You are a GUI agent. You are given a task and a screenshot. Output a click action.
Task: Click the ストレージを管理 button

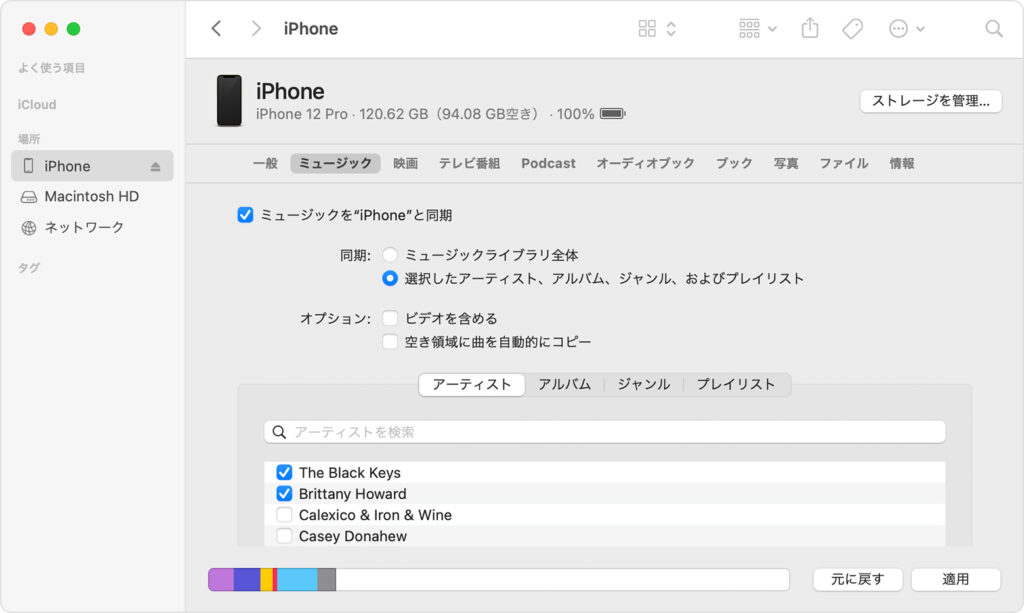tap(931, 101)
